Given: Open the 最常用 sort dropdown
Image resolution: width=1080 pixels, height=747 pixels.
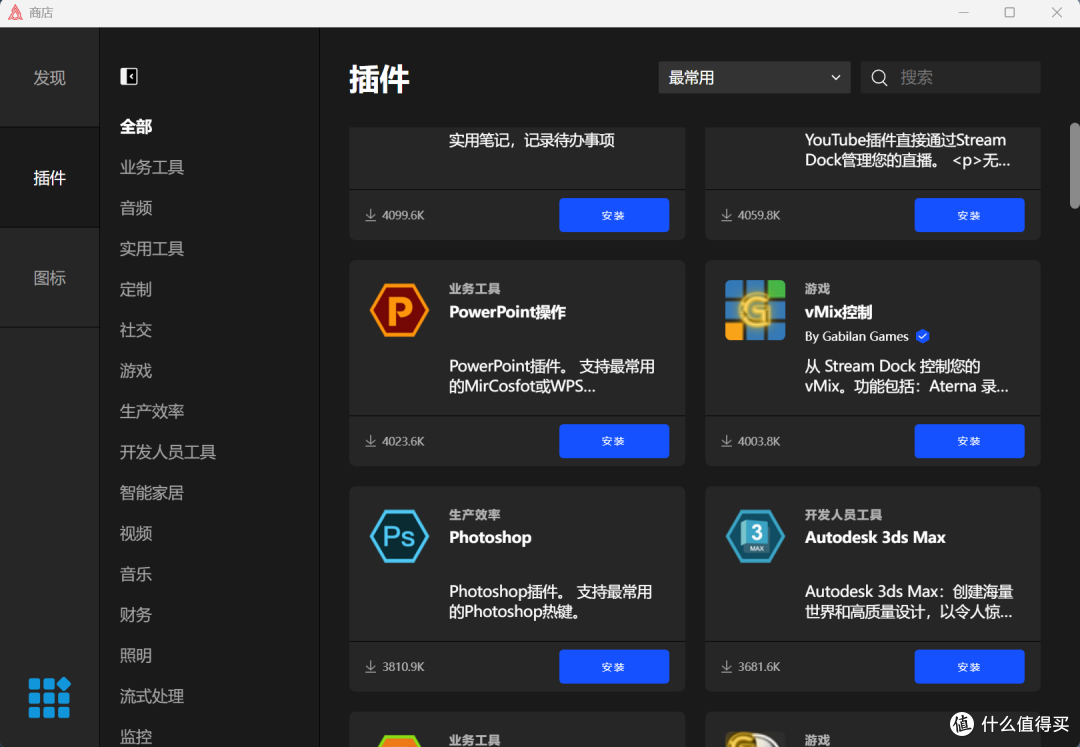Looking at the screenshot, I should pyautogui.click(x=754, y=77).
